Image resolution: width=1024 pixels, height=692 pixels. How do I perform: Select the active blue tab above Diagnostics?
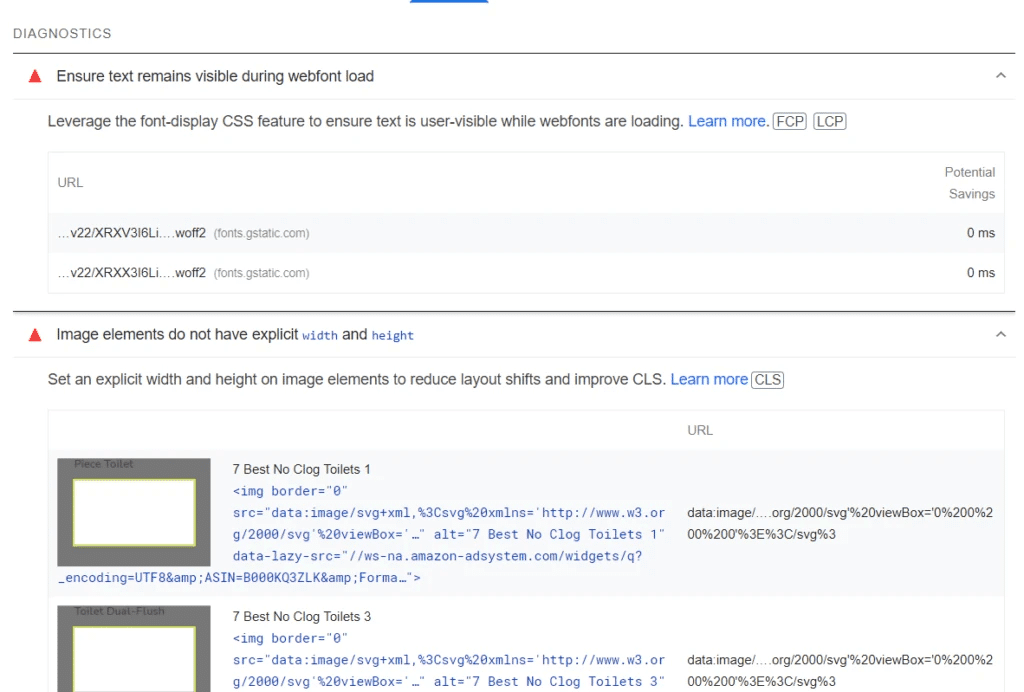tap(448, 3)
